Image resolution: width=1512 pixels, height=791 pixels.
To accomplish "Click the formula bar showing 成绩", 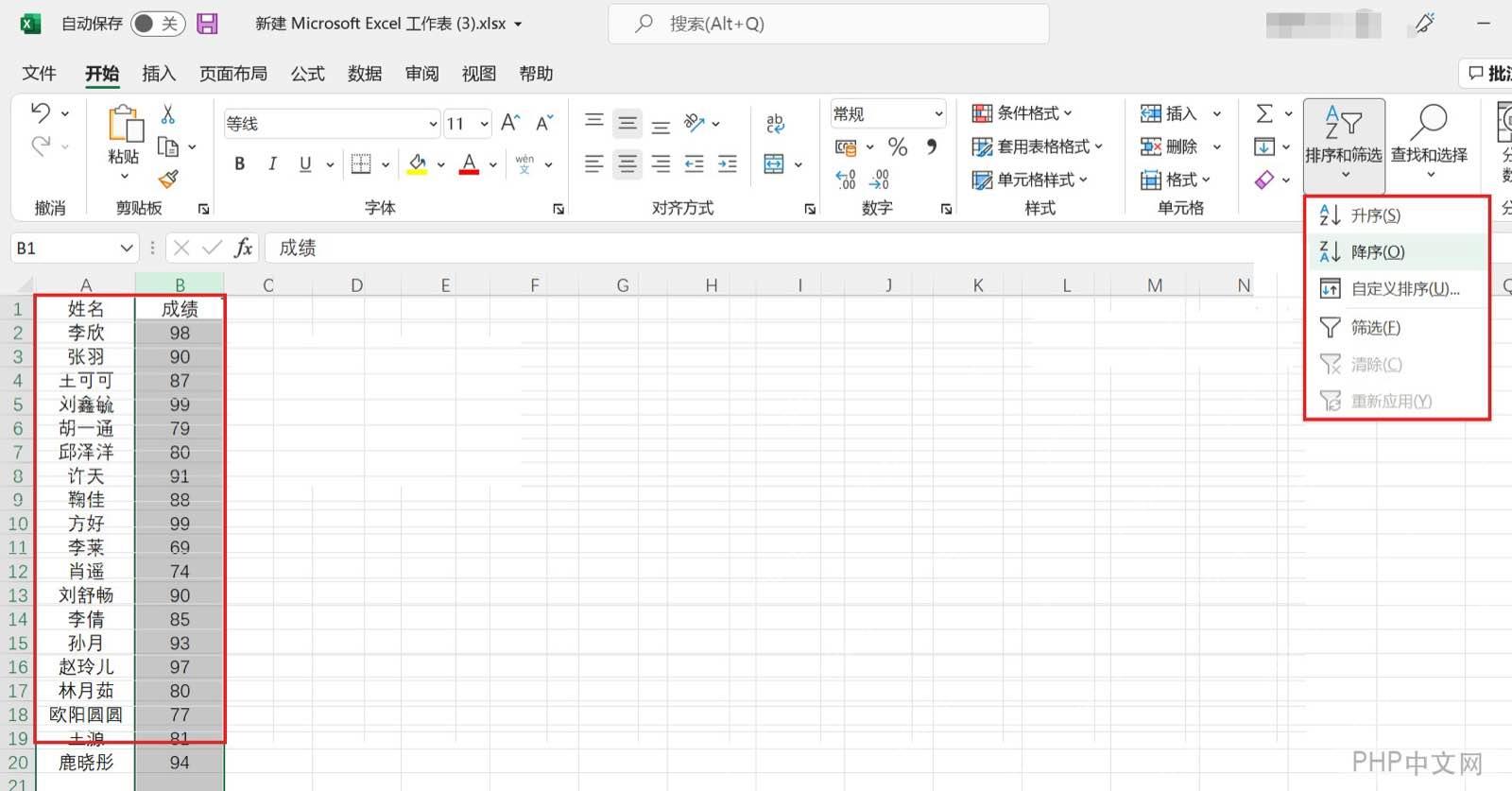I will [x=759, y=248].
